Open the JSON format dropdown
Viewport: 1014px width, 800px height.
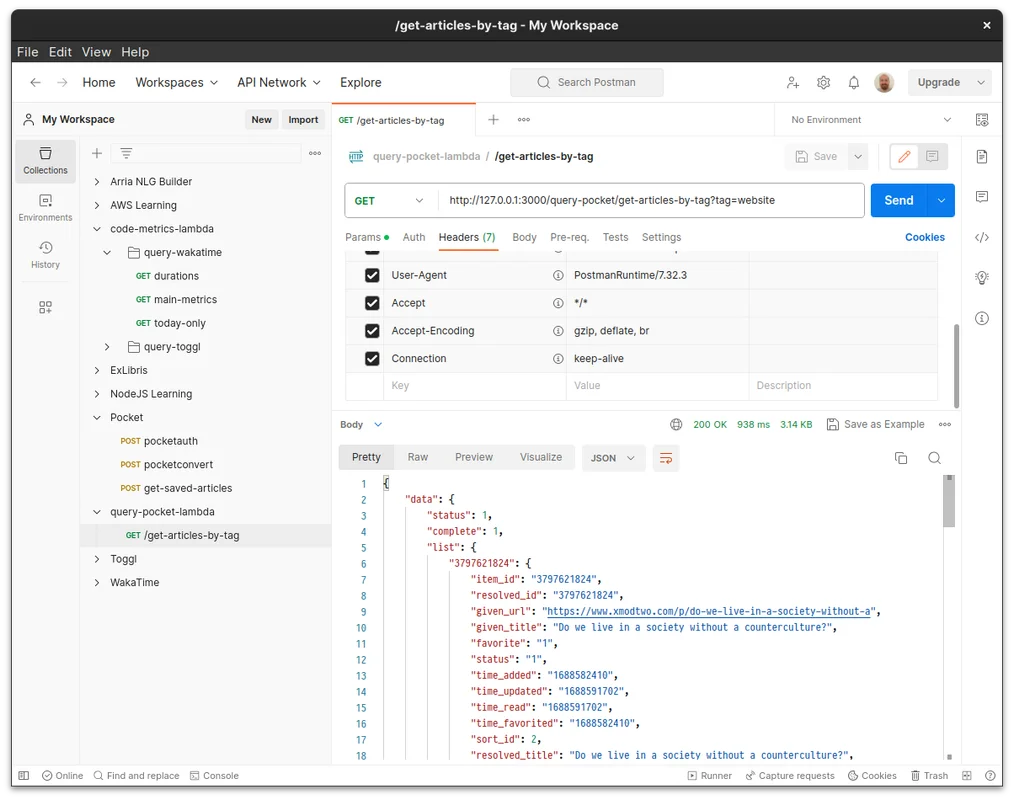tap(612, 458)
